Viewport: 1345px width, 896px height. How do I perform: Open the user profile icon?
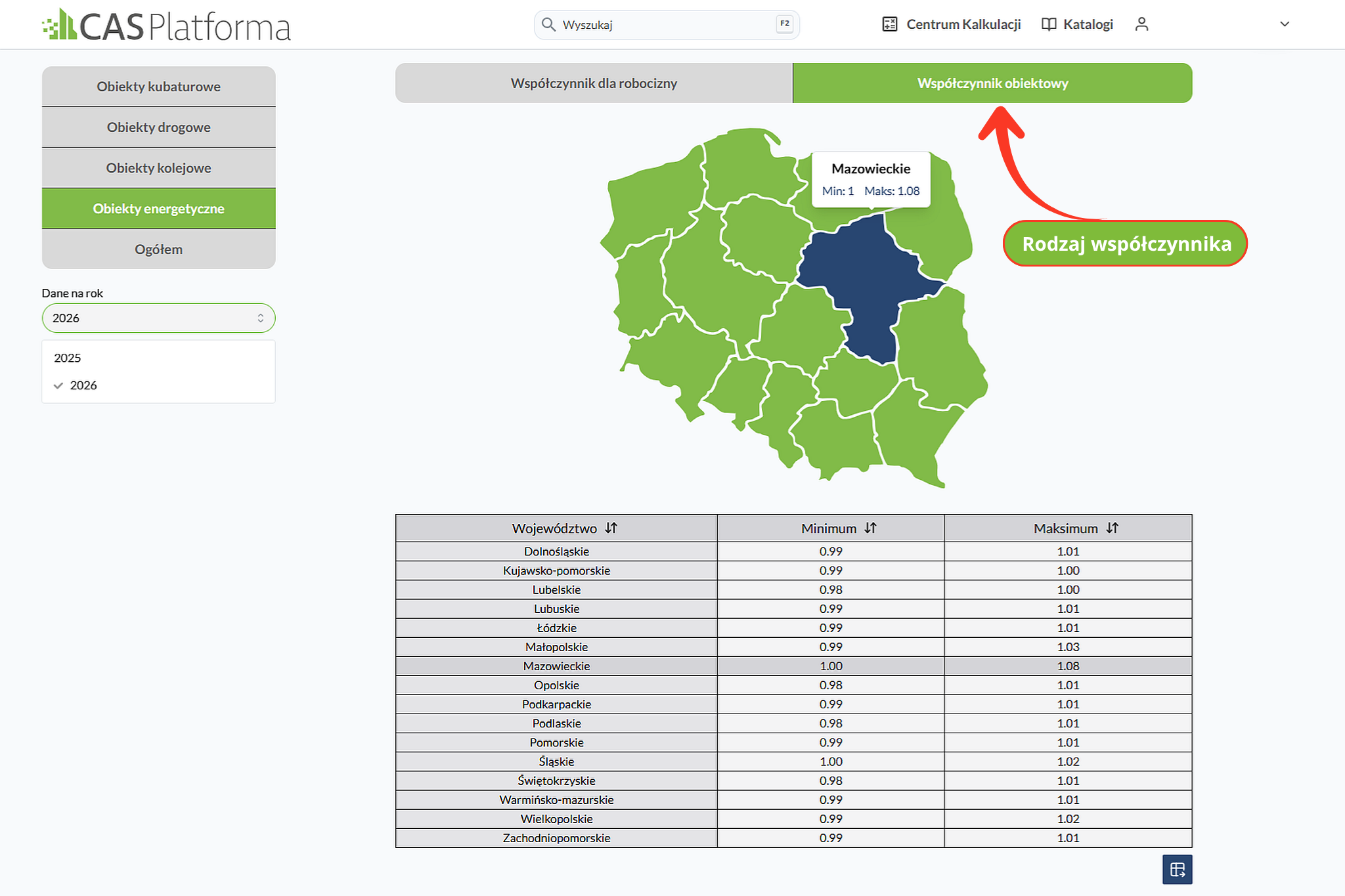pos(1141,24)
